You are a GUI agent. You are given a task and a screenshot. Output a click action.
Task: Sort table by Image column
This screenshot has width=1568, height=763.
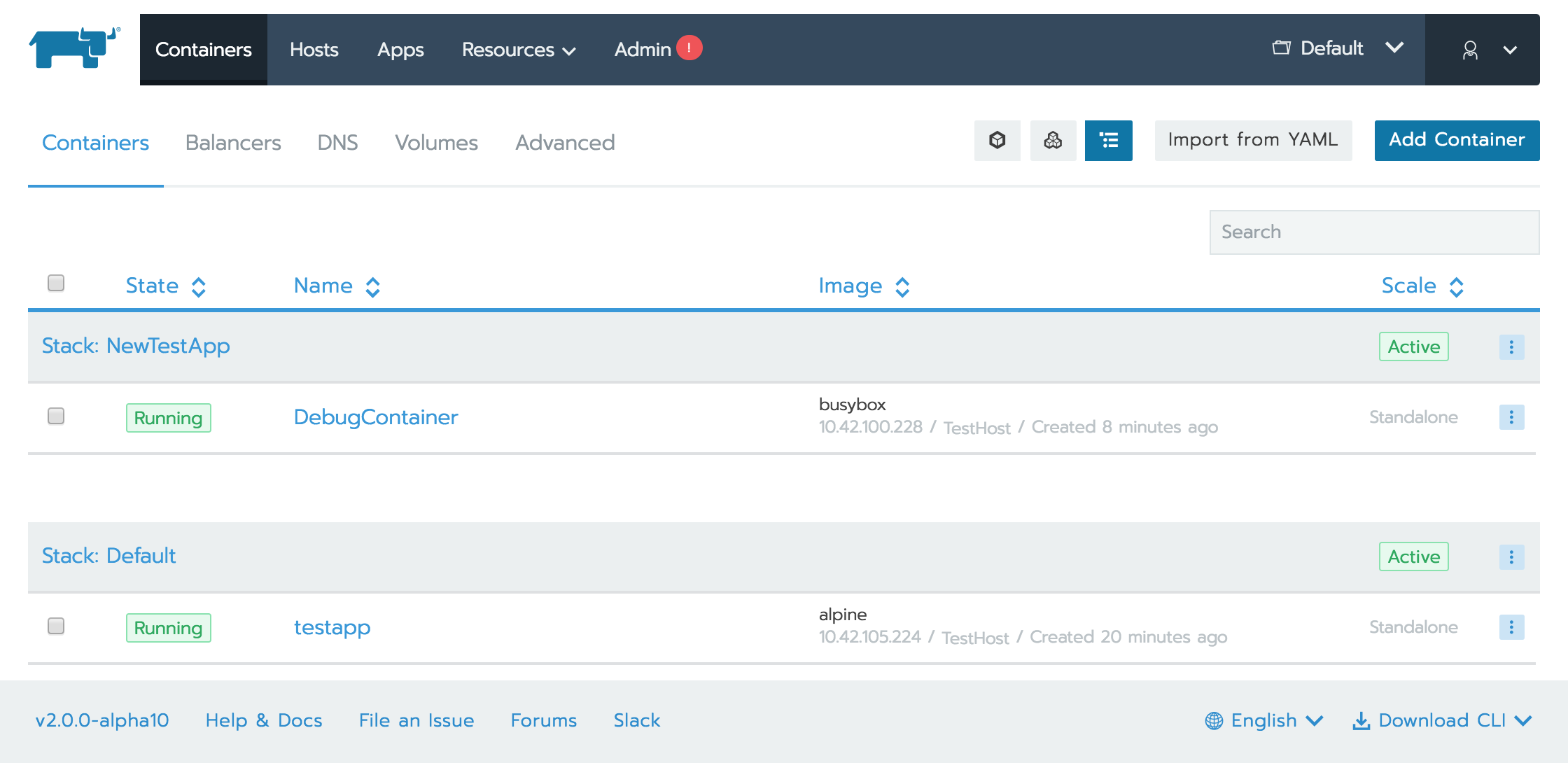click(x=864, y=286)
